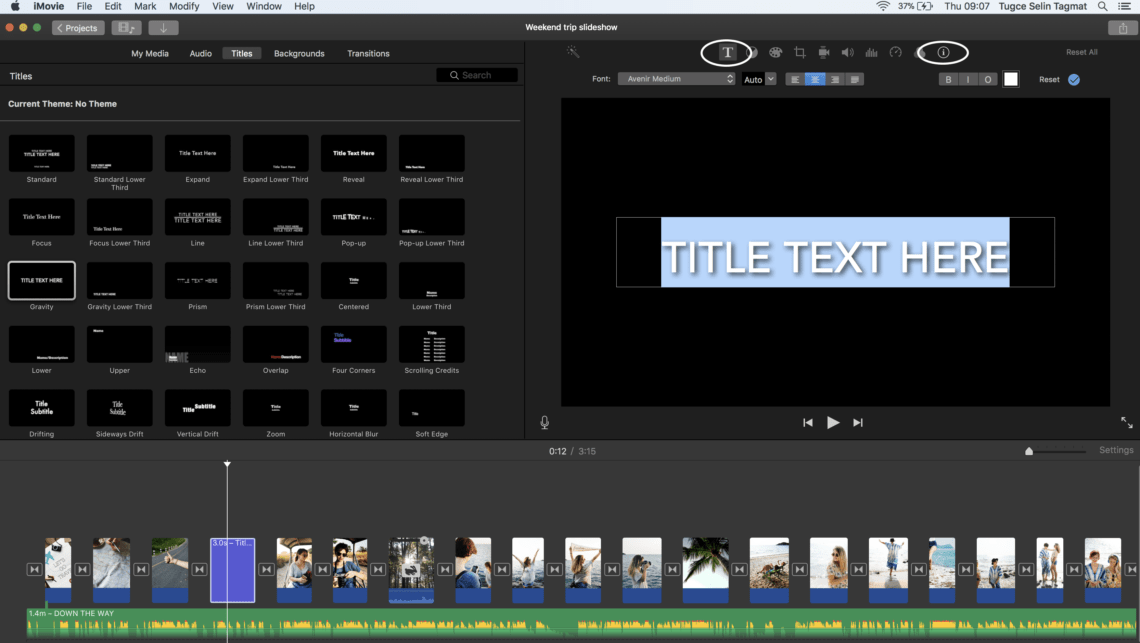Toggle outline formatting for title
1140x643 pixels.
987,79
